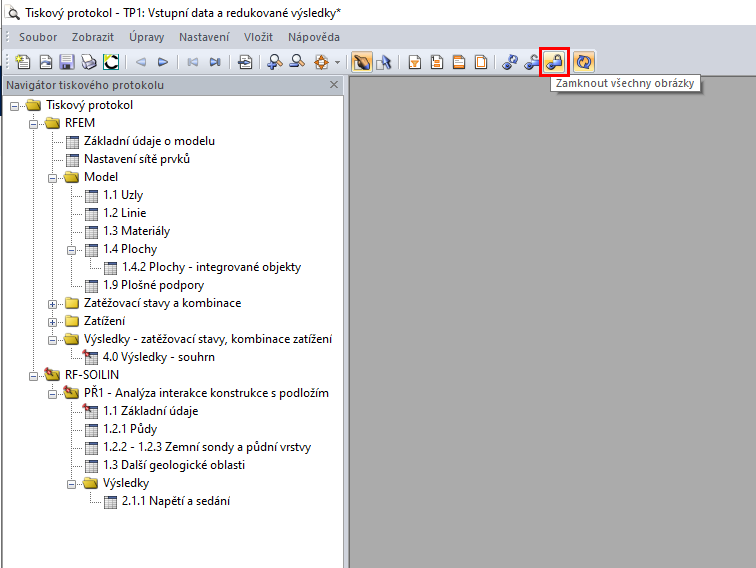Screen dimensions: 756x568
Task: Click the new printout report icon
Action: (x=22, y=62)
